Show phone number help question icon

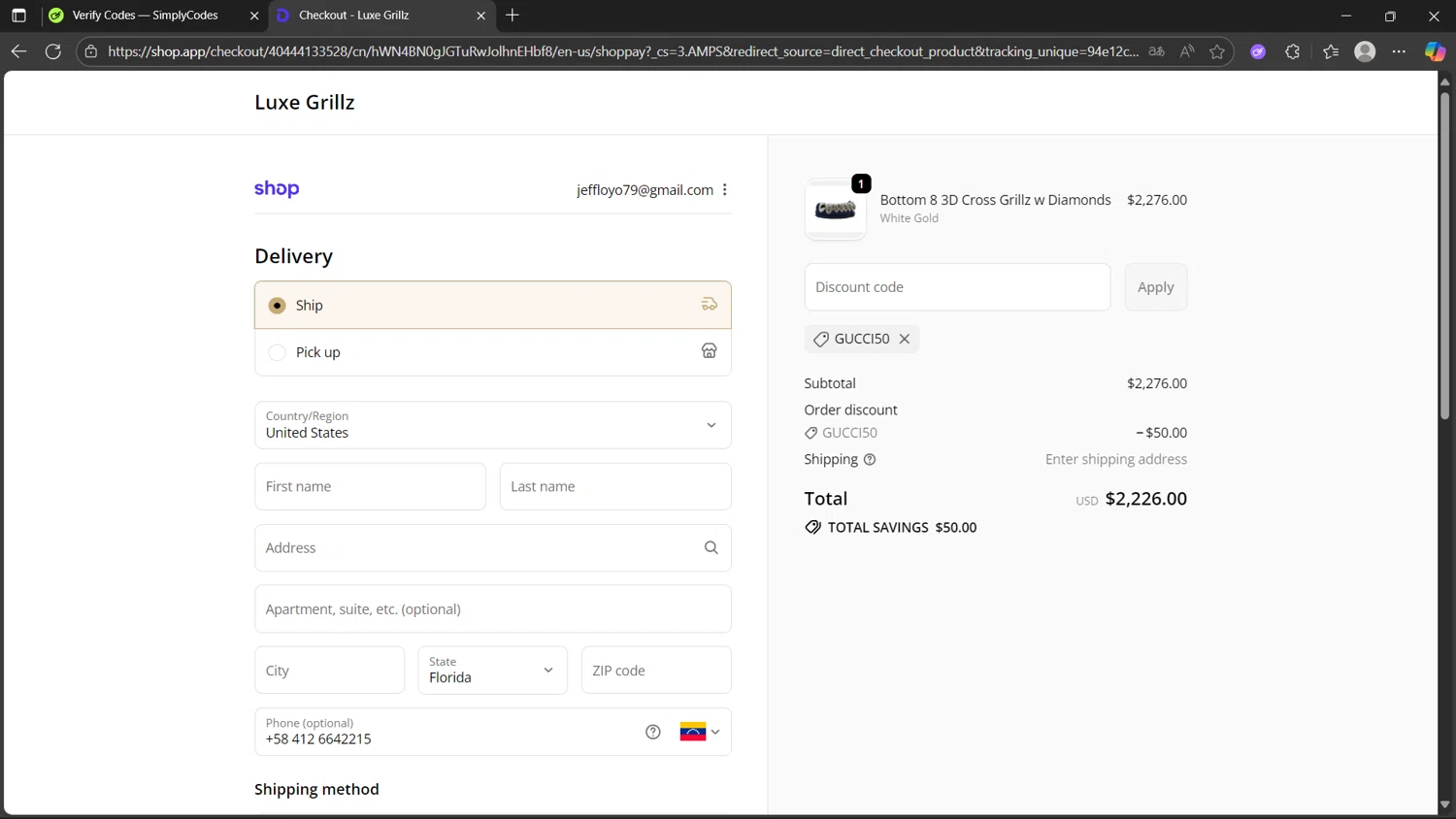click(653, 732)
